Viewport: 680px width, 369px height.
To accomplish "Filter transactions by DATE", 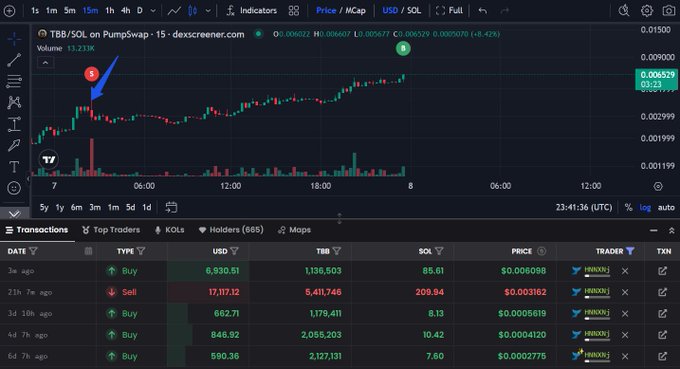I will point(33,251).
